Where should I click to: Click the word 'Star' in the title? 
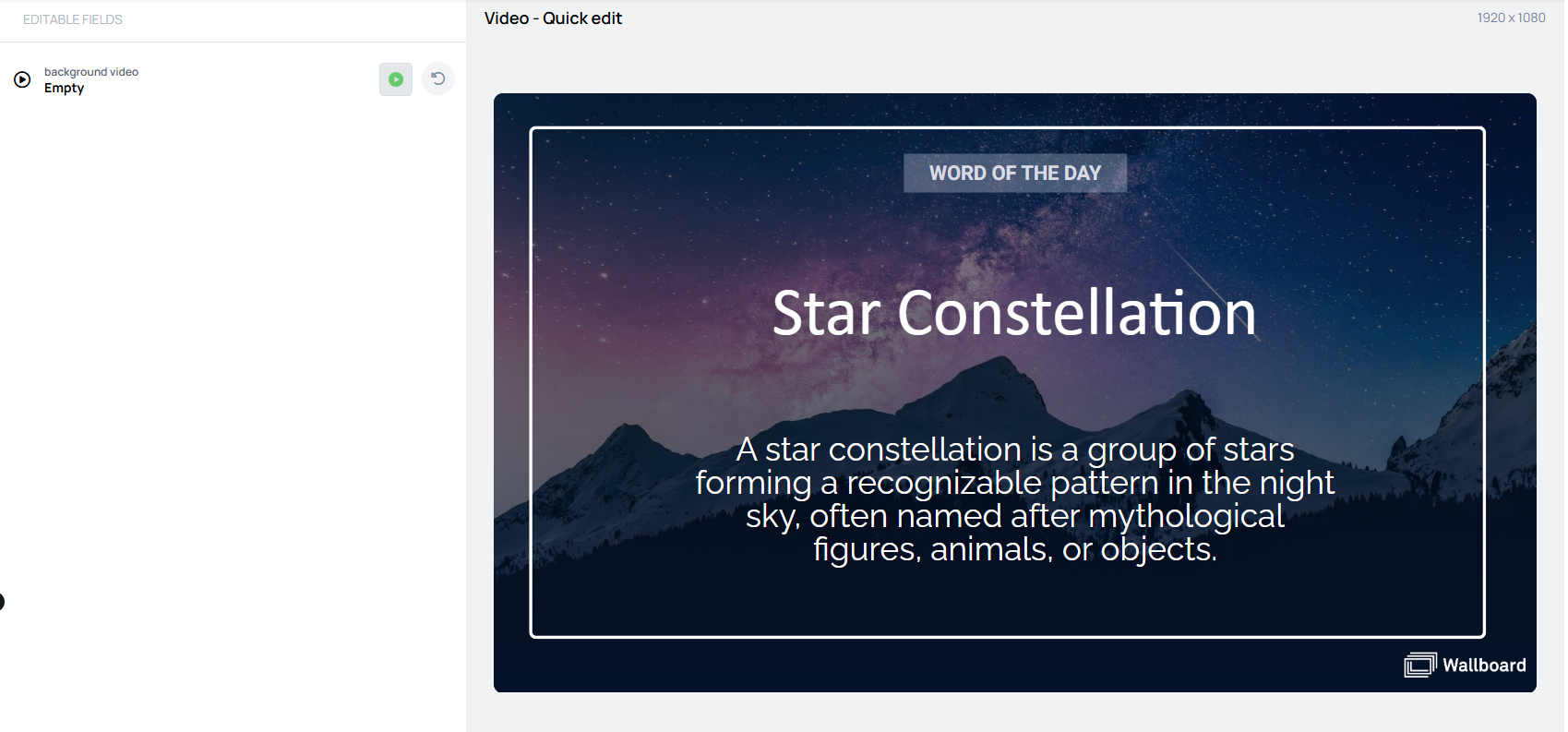point(826,314)
